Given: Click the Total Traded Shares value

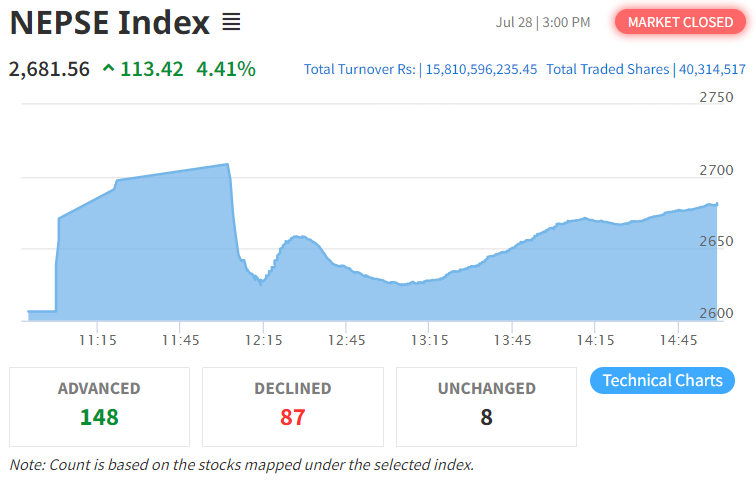Looking at the screenshot, I should pos(711,70).
